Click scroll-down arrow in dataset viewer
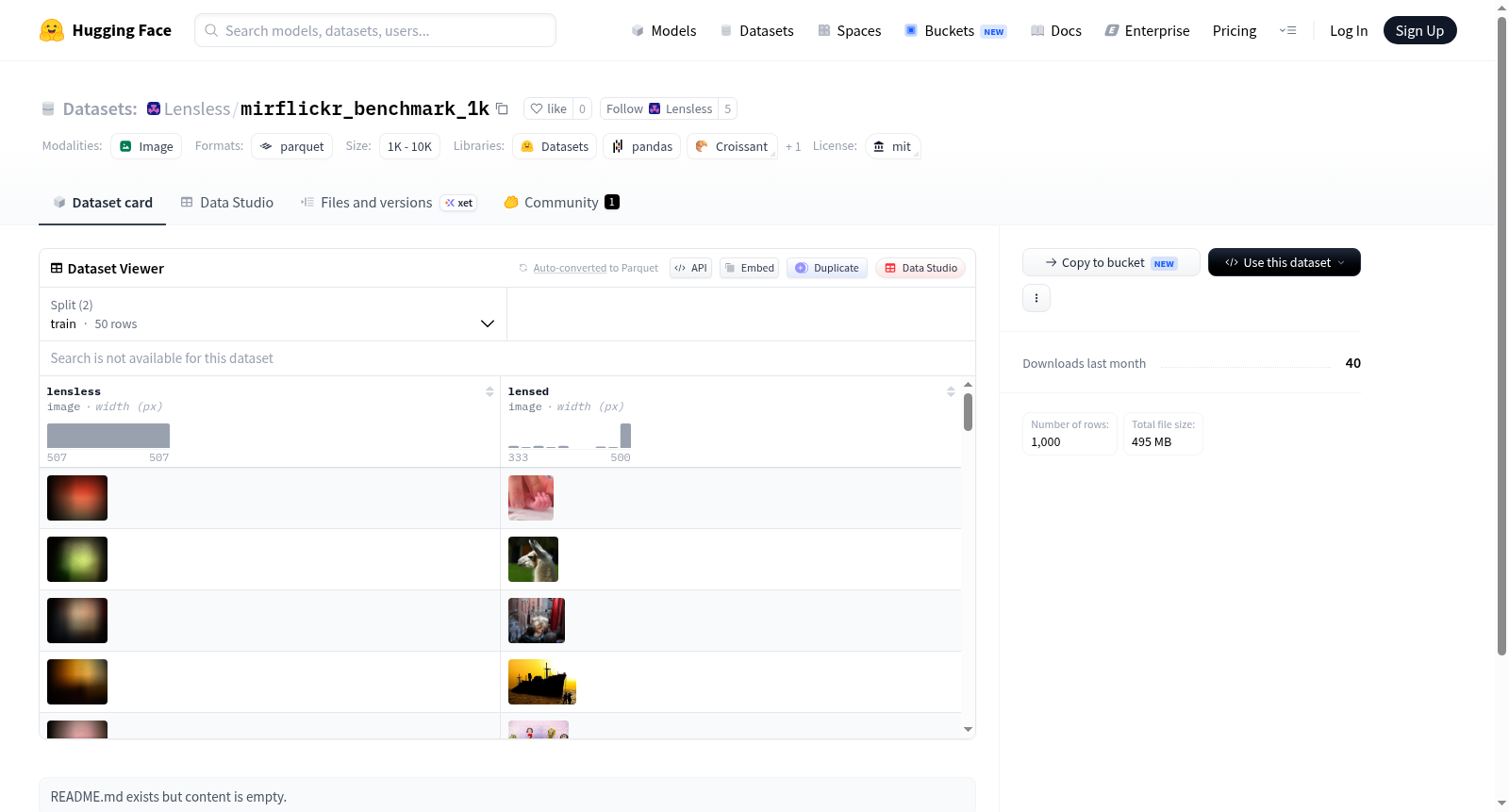Viewport: 1509px width, 812px height. pos(968,729)
